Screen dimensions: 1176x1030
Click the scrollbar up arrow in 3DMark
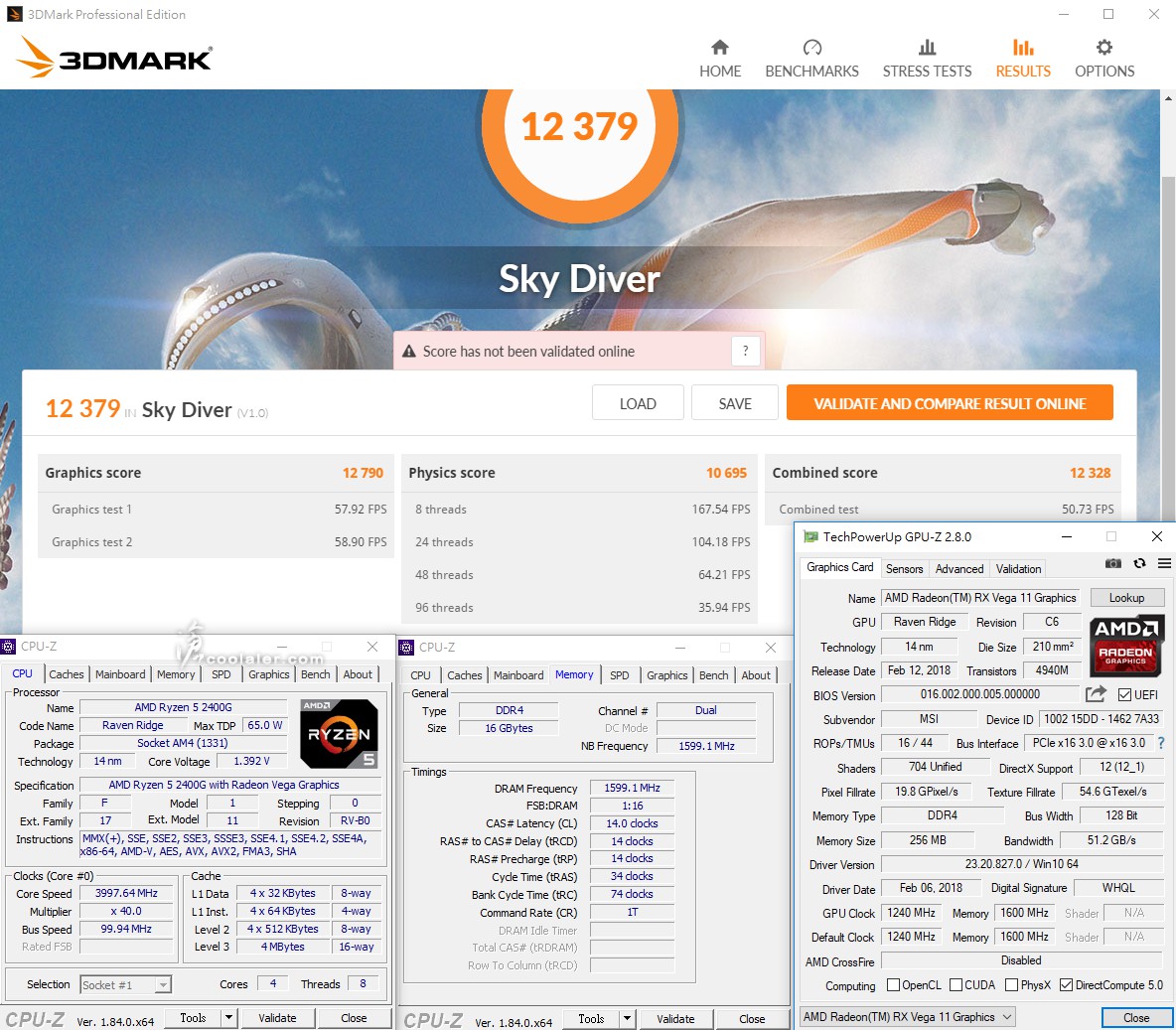pyautogui.click(x=1168, y=97)
